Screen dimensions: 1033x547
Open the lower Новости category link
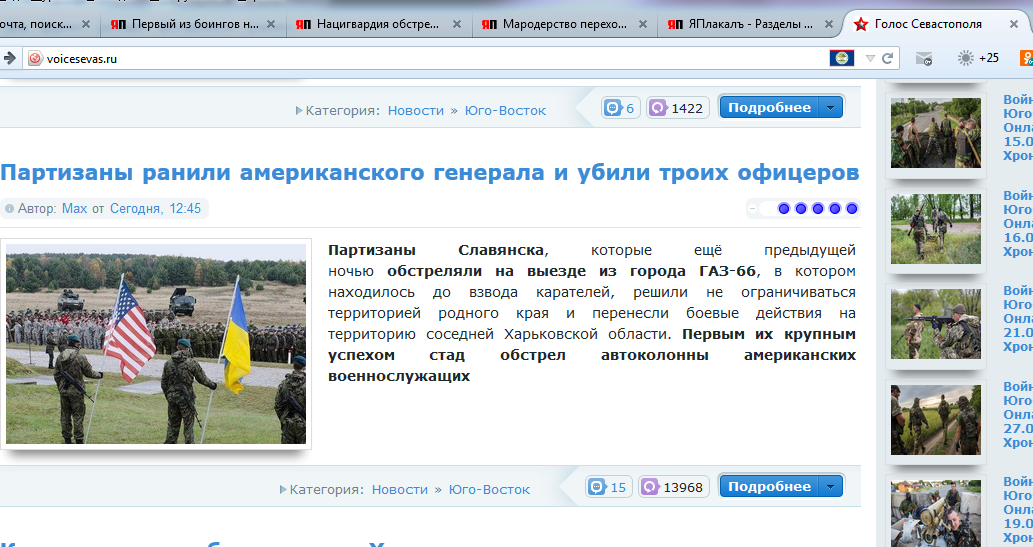tap(400, 490)
